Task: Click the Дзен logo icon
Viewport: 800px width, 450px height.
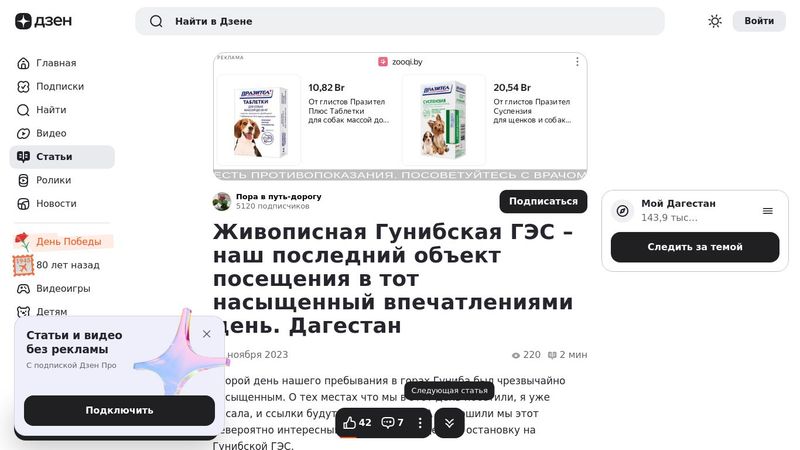Action: pos(23,21)
